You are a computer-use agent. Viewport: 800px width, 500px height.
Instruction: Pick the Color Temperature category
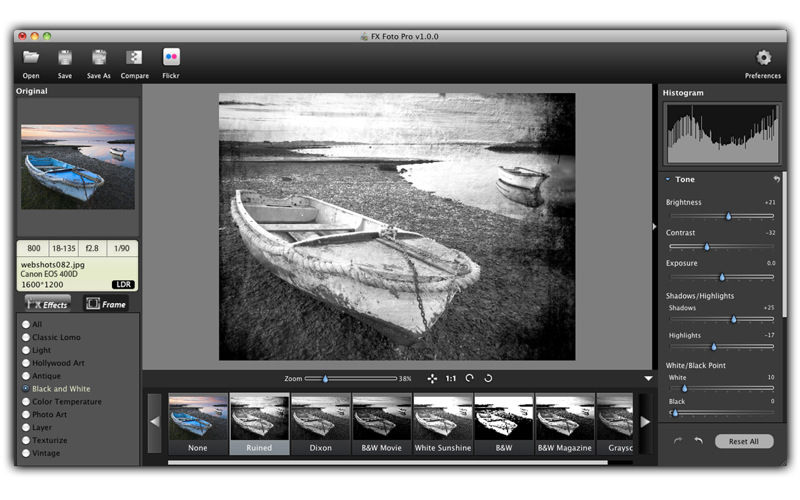point(26,402)
